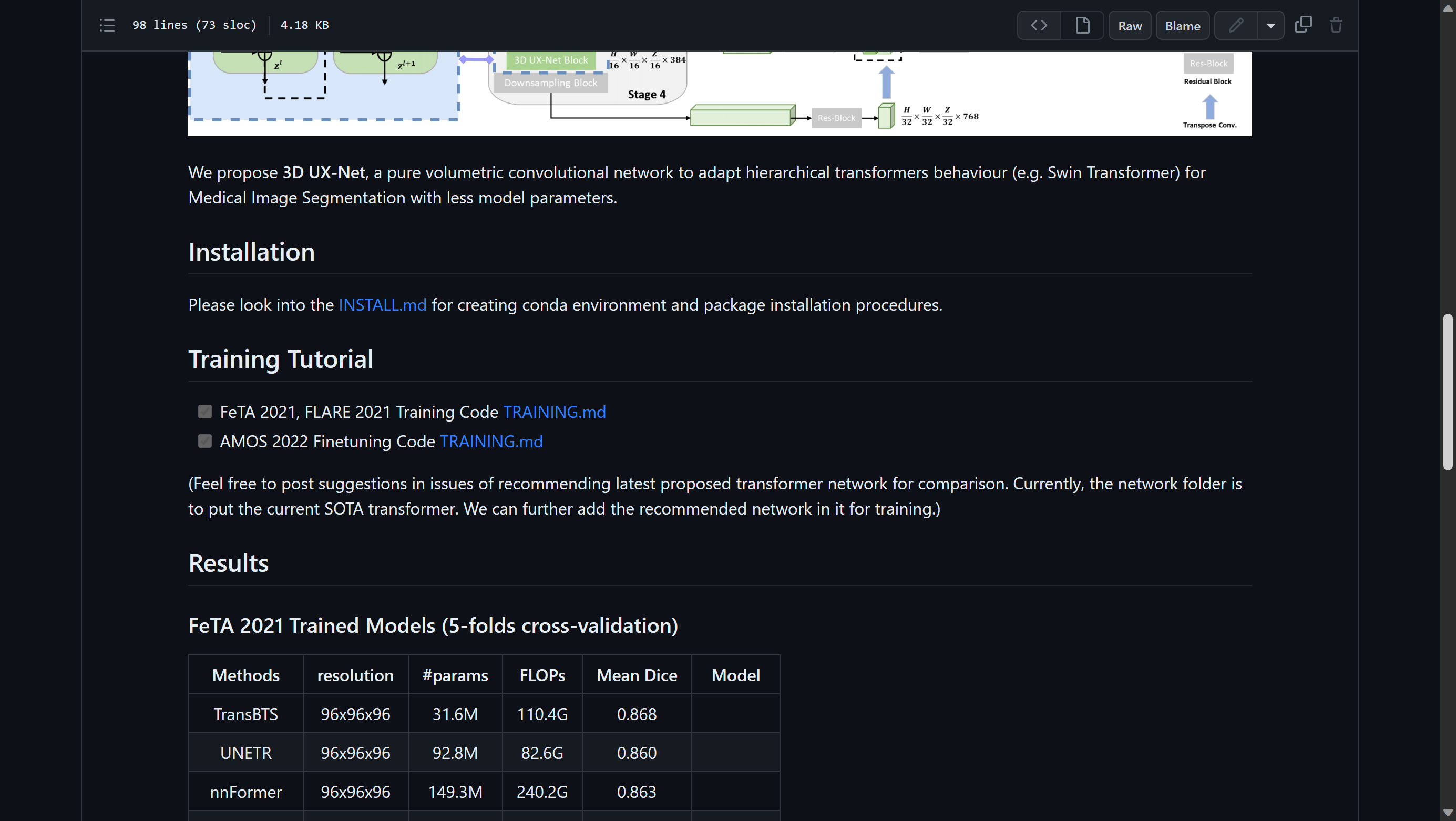Delete this file with trash icon

click(1336, 25)
